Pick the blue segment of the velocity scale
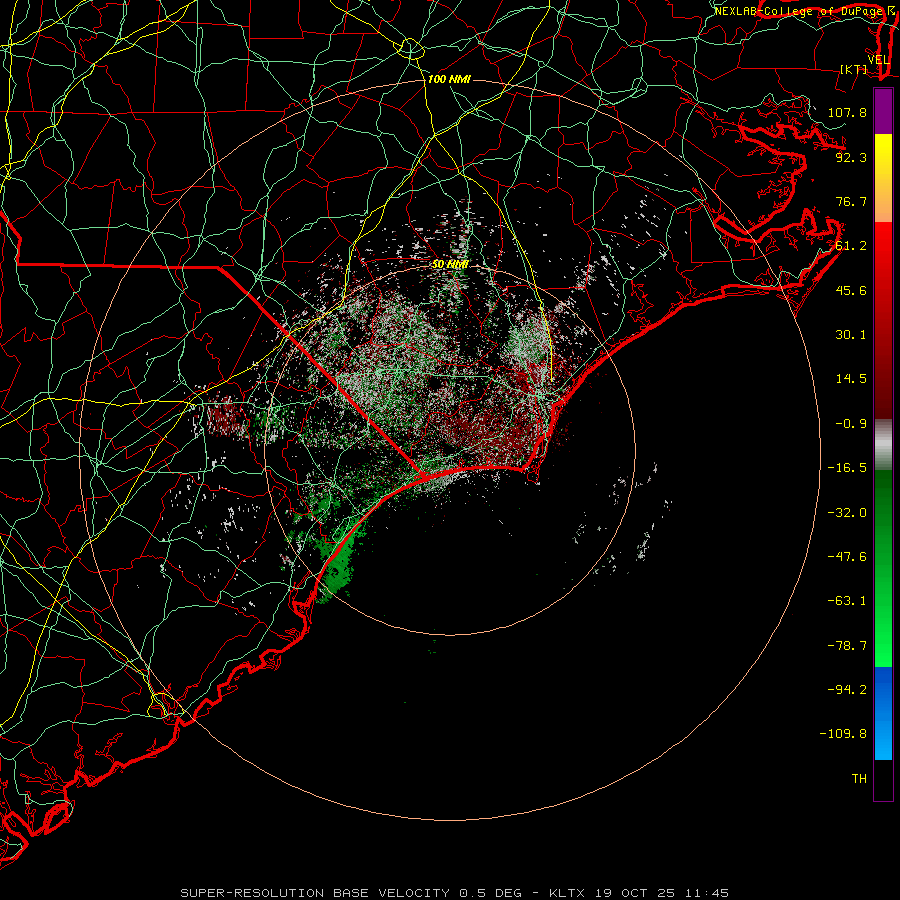 883,713
